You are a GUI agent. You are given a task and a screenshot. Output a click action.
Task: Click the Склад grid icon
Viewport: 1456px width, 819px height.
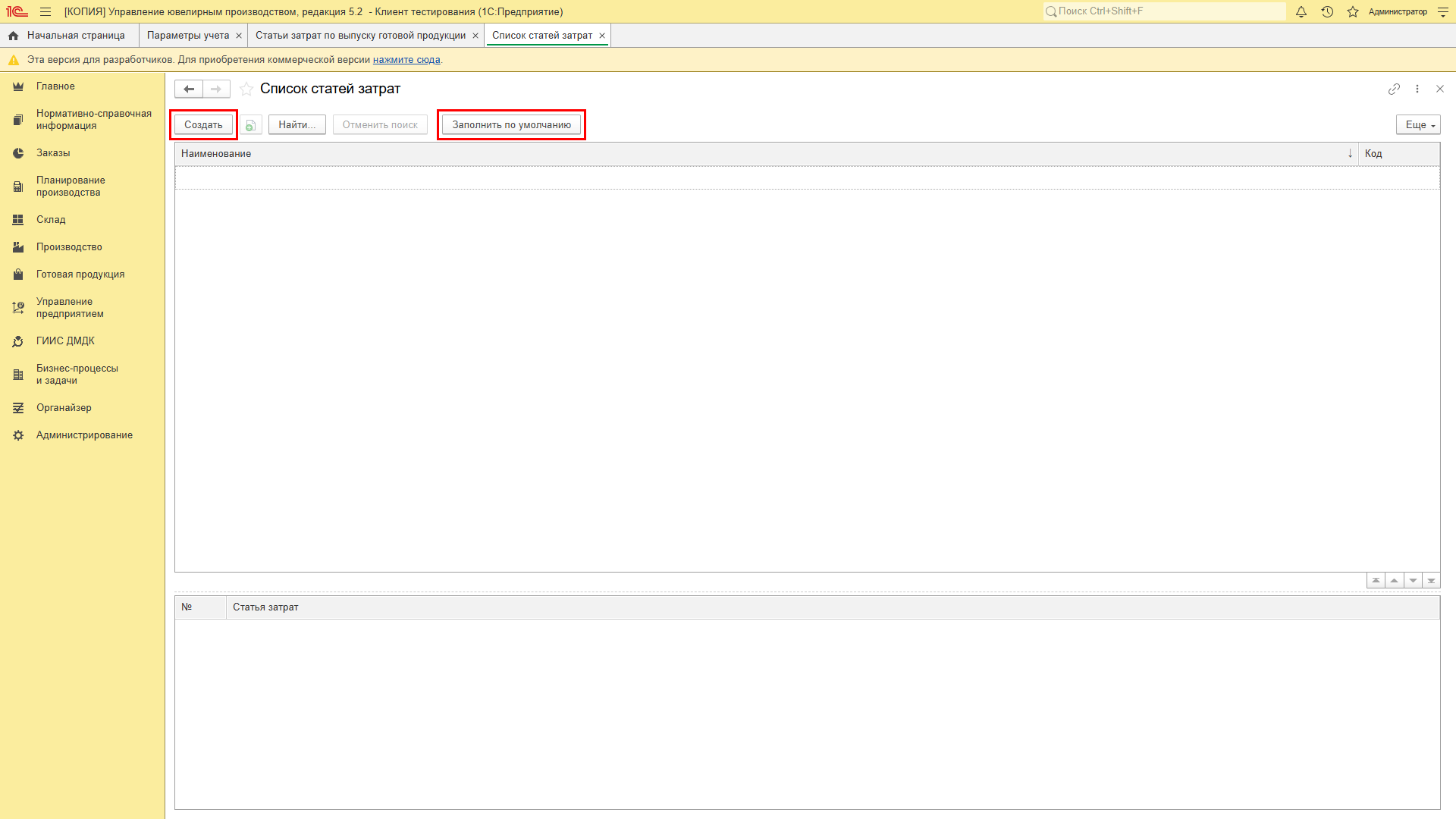click(18, 220)
